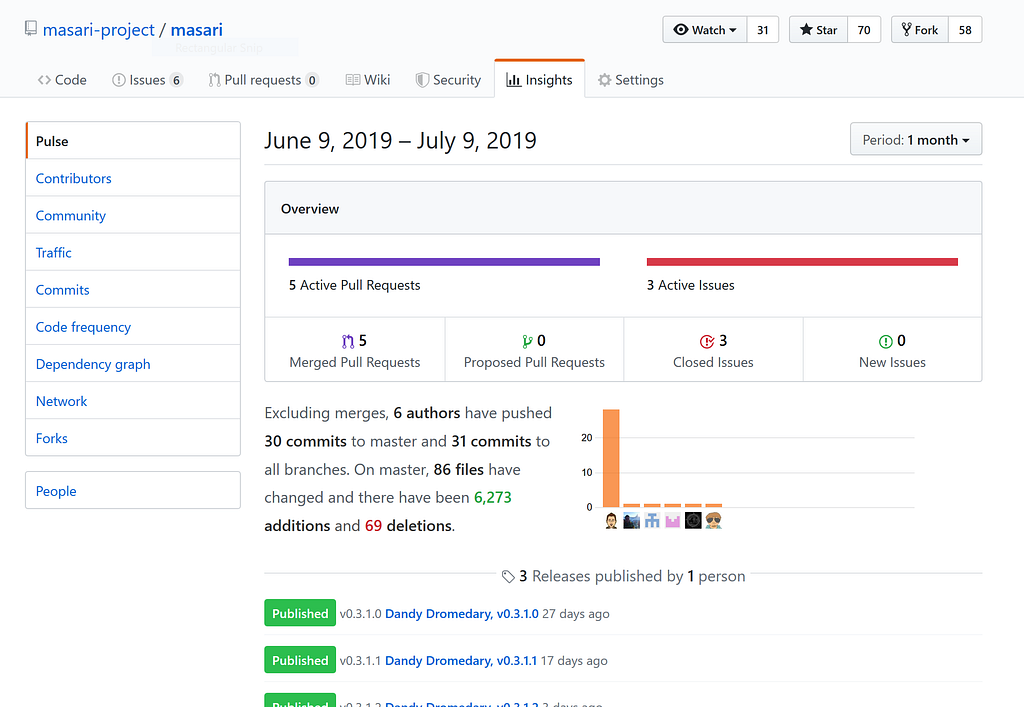1024x707 pixels.
Task: Click the repository book icon
Action: (x=30, y=28)
